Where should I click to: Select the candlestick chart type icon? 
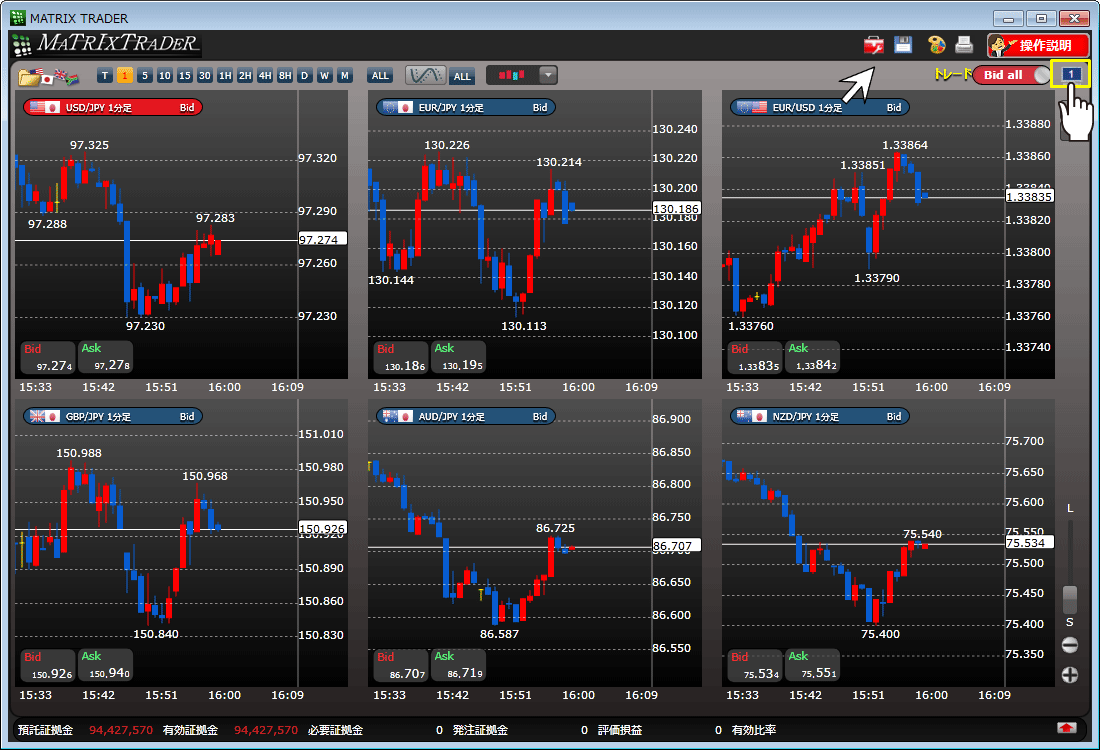pos(512,75)
